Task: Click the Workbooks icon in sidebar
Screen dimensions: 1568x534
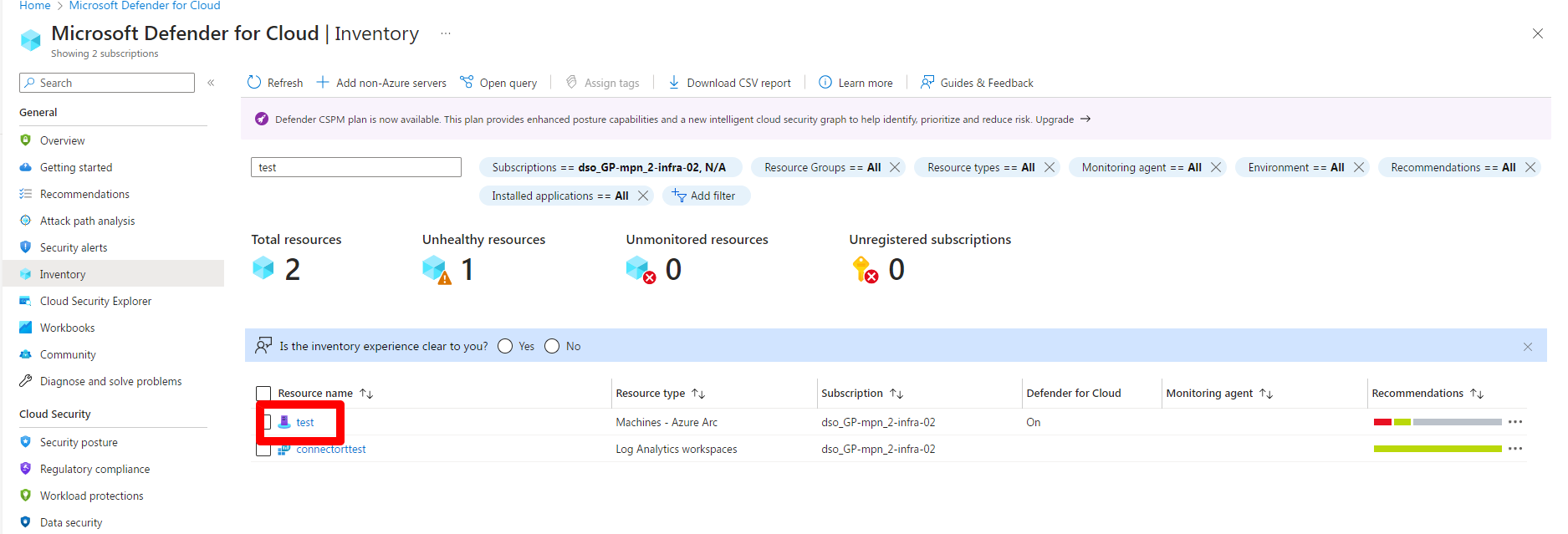Action: tap(26, 328)
